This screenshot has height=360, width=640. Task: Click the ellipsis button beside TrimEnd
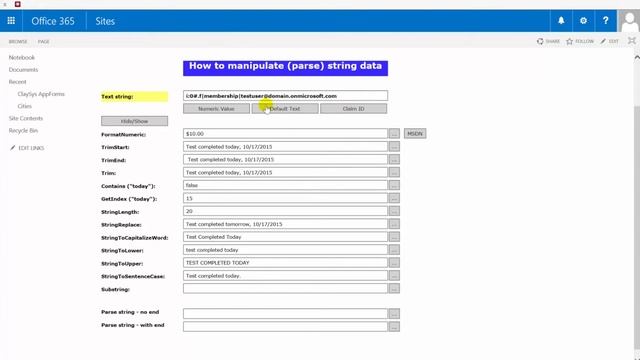point(394,160)
